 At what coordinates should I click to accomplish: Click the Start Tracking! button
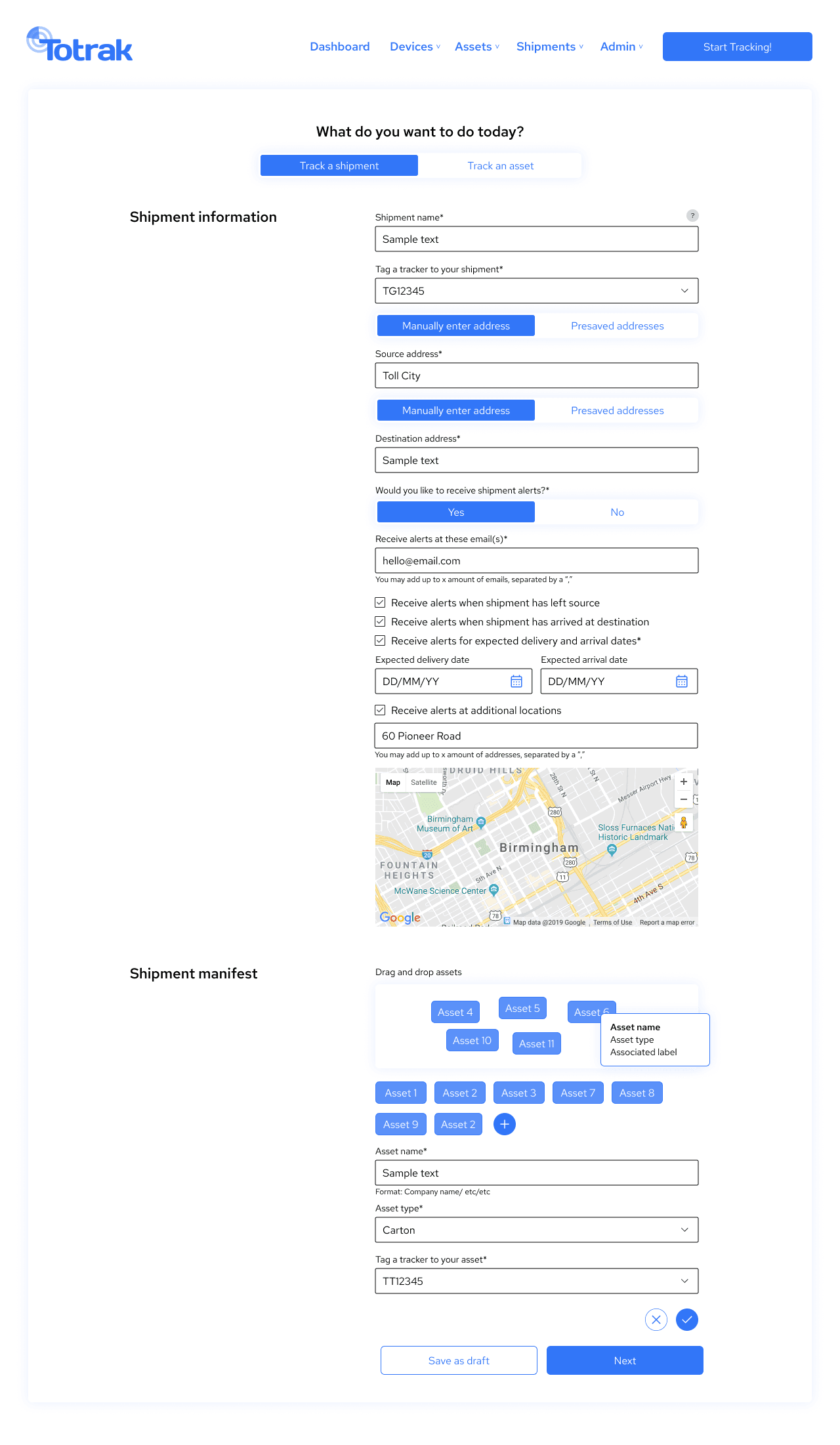(x=738, y=47)
